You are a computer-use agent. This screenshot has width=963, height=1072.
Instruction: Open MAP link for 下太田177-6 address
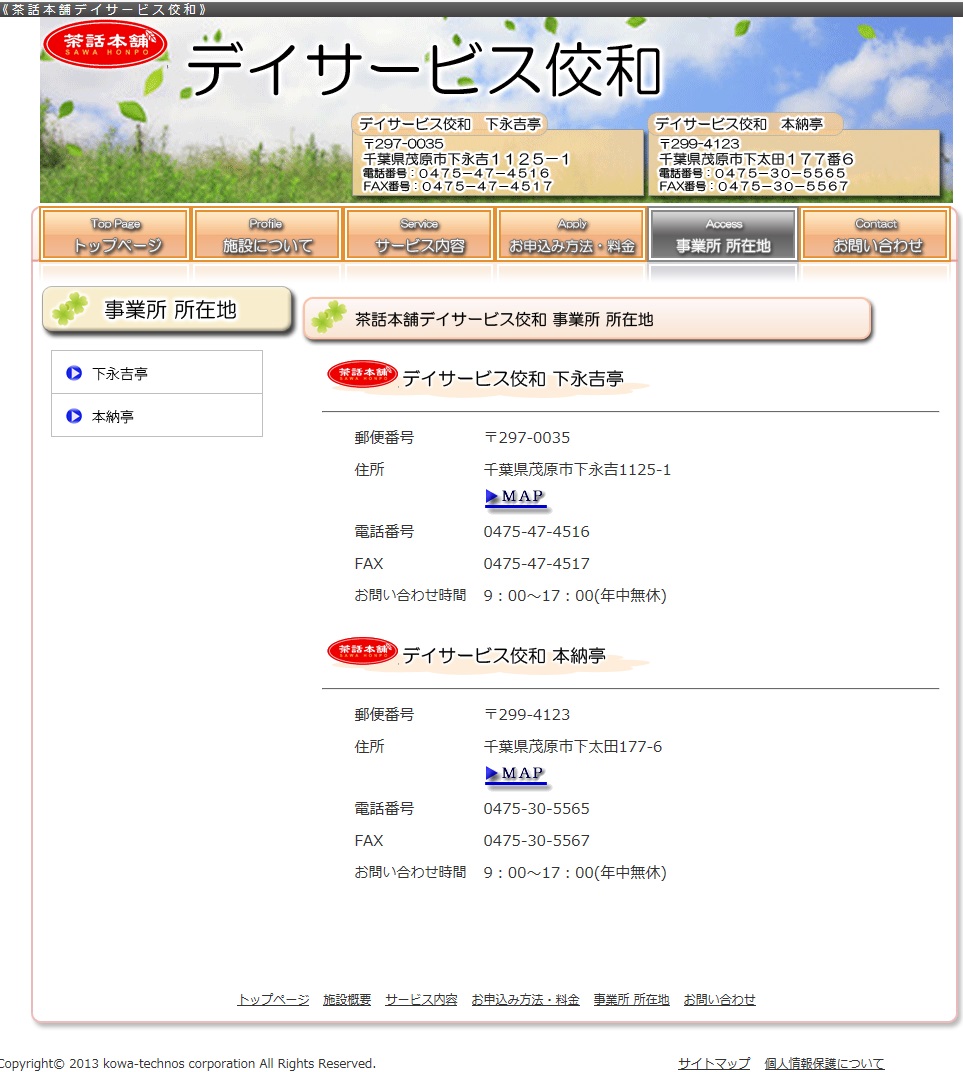pos(515,774)
